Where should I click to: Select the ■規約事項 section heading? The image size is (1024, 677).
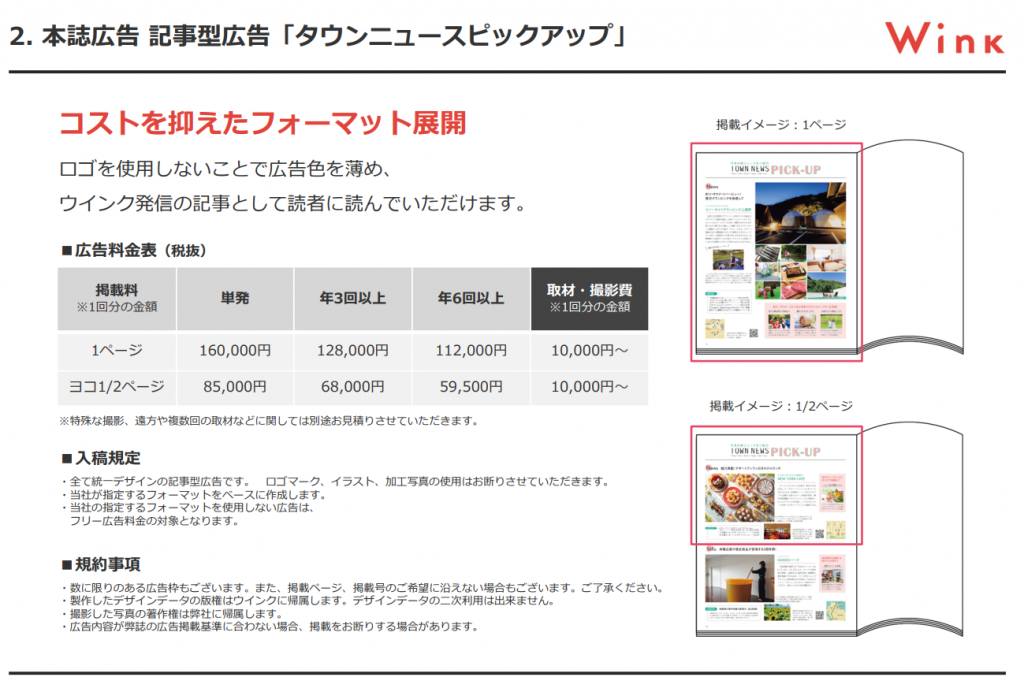click(x=100, y=564)
